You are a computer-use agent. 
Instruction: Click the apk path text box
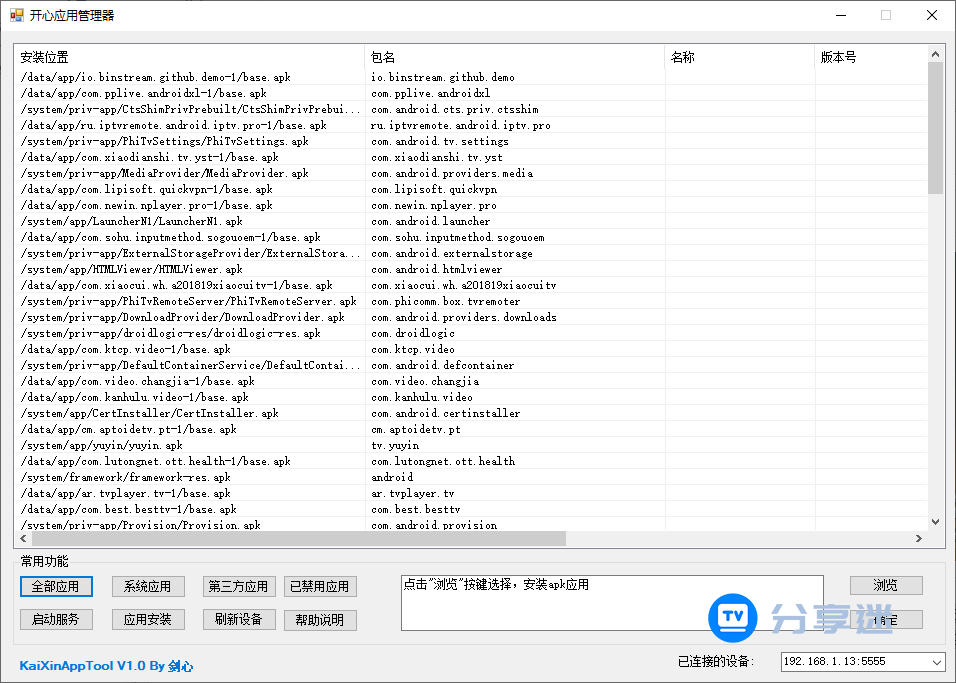[611, 603]
